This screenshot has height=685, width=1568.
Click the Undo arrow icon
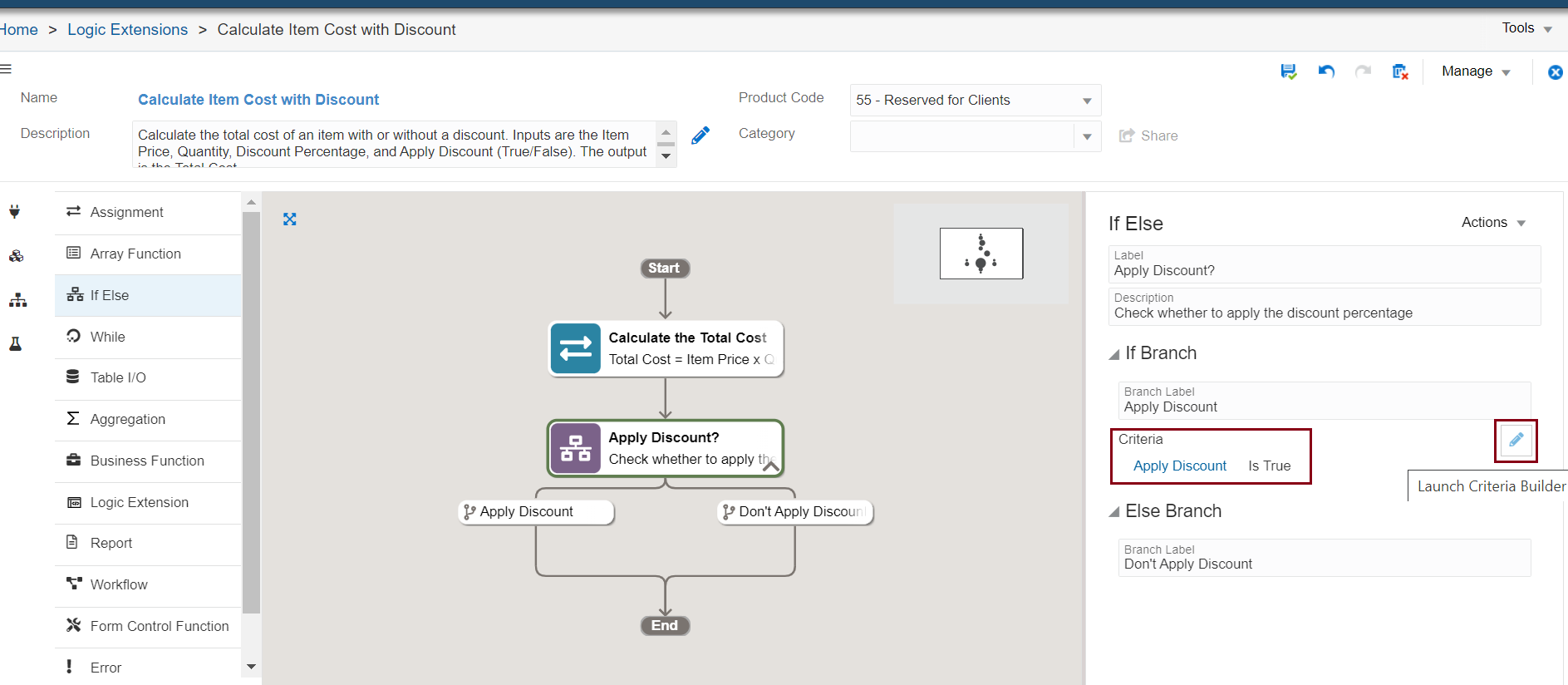pos(1326,71)
